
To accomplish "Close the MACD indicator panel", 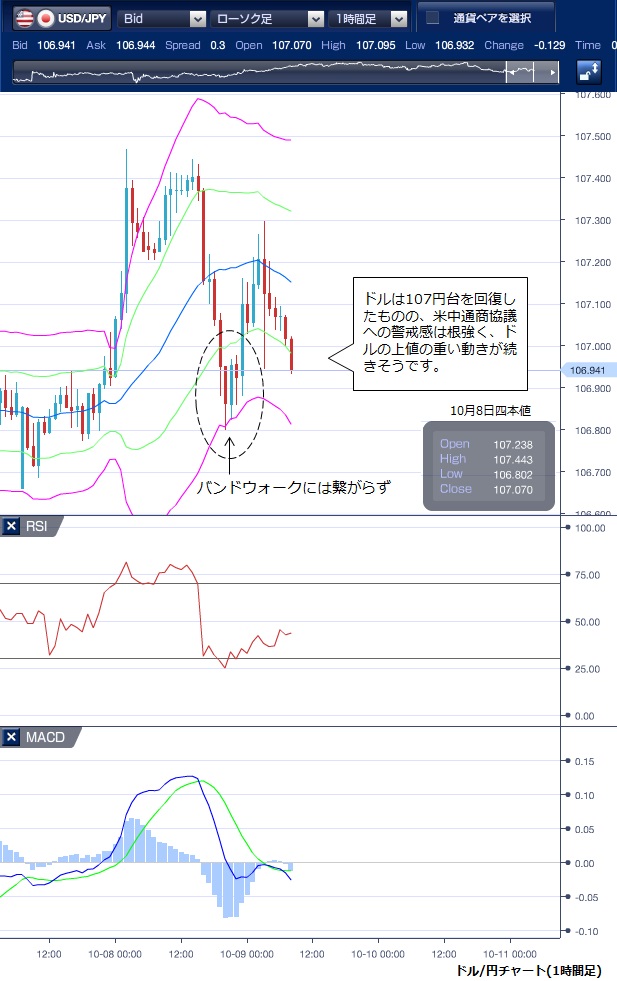I will (x=11, y=738).
